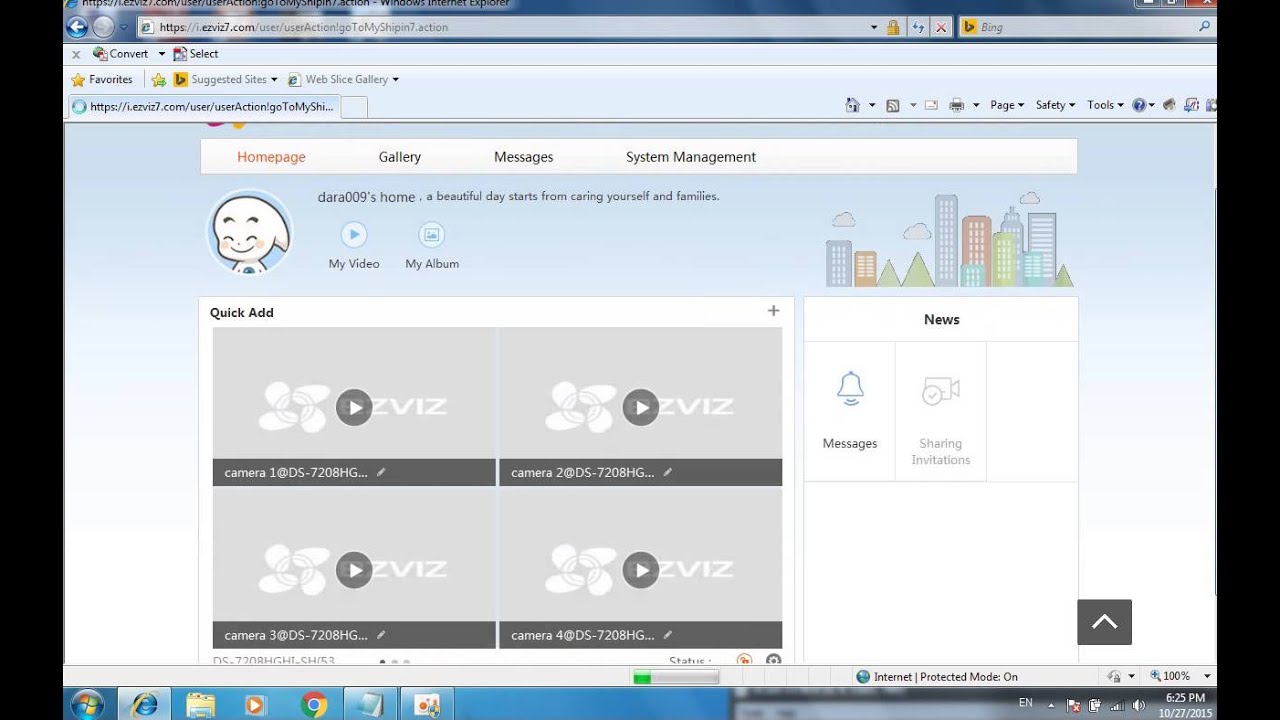Screen dimensions: 1280x720
Task: Click the Sharing Invitations label
Action: 941,452
